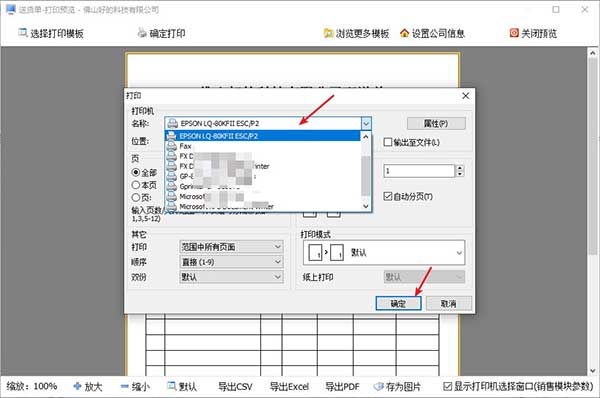Click printer icon in name combo box
This screenshot has height=398, width=600.
tap(173, 123)
